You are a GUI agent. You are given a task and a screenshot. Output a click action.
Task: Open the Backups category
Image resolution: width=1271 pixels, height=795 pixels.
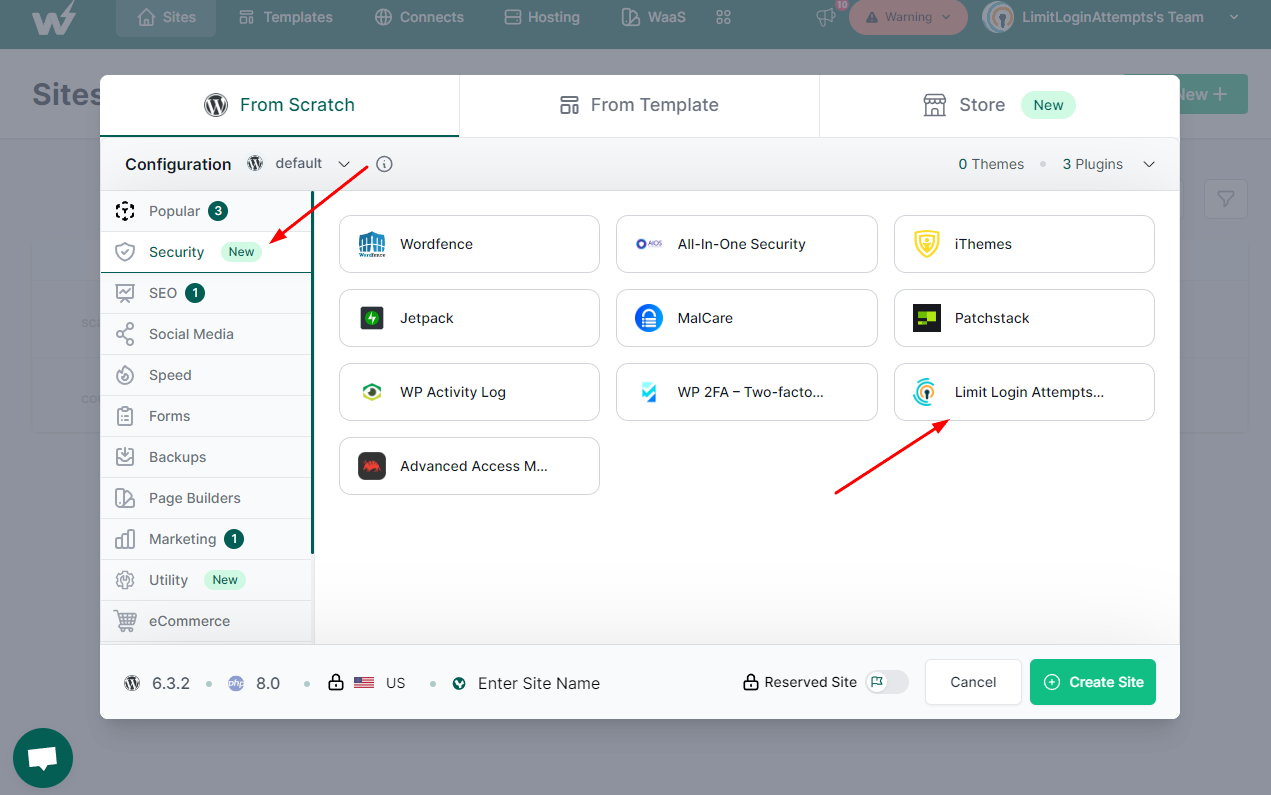pyautogui.click(x=206, y=457)
